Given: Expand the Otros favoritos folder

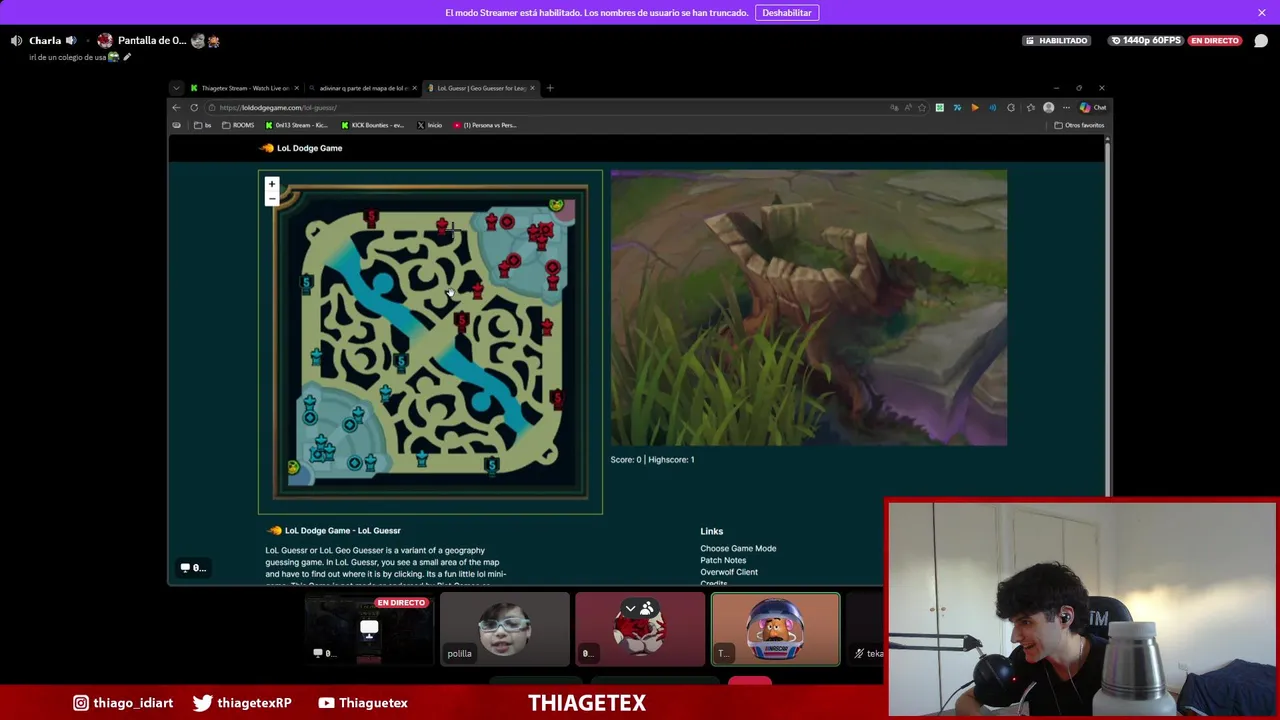Looking at the screenshot, I should [x=1079, y=125].
